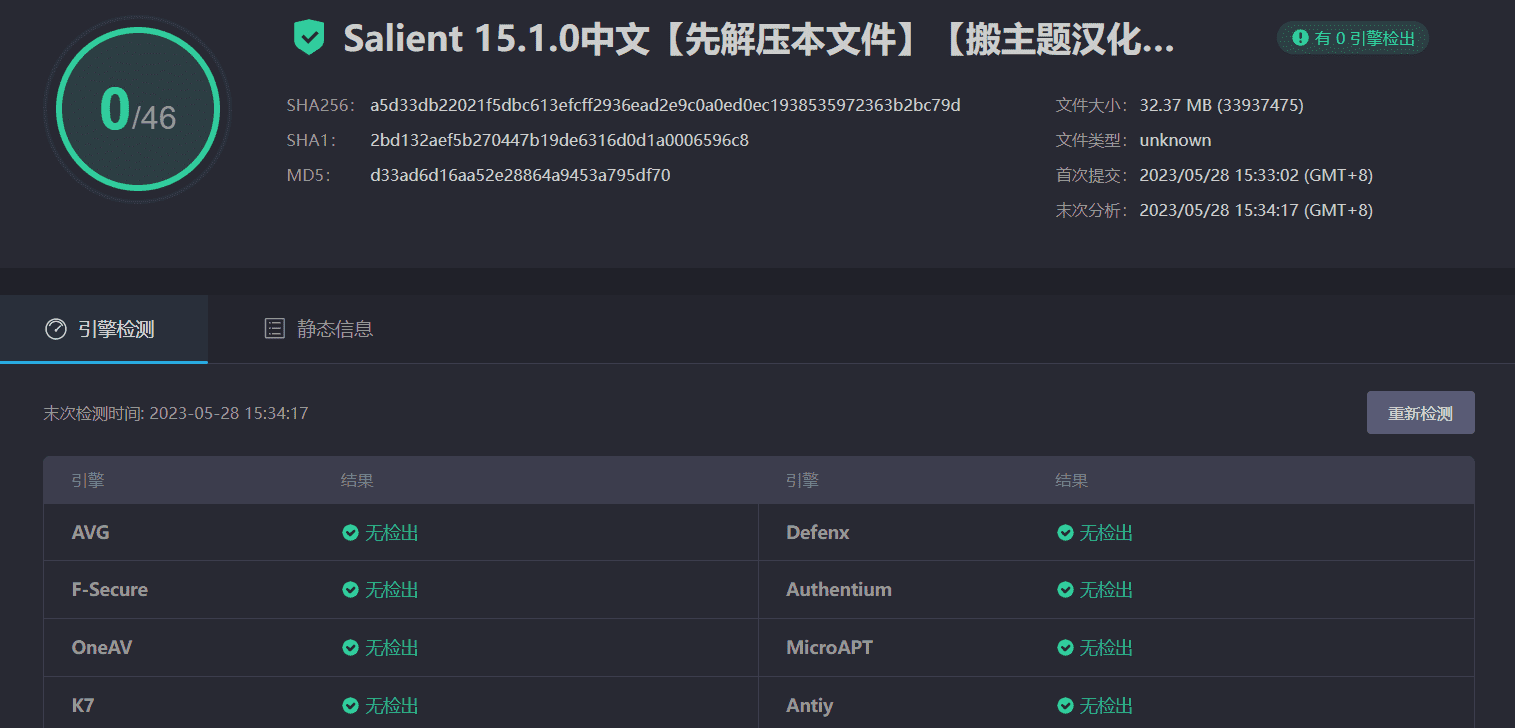Click the 末次检测时间 line above the table
This screenshot has width=1515, height=728.
click(x=176, y=413)
